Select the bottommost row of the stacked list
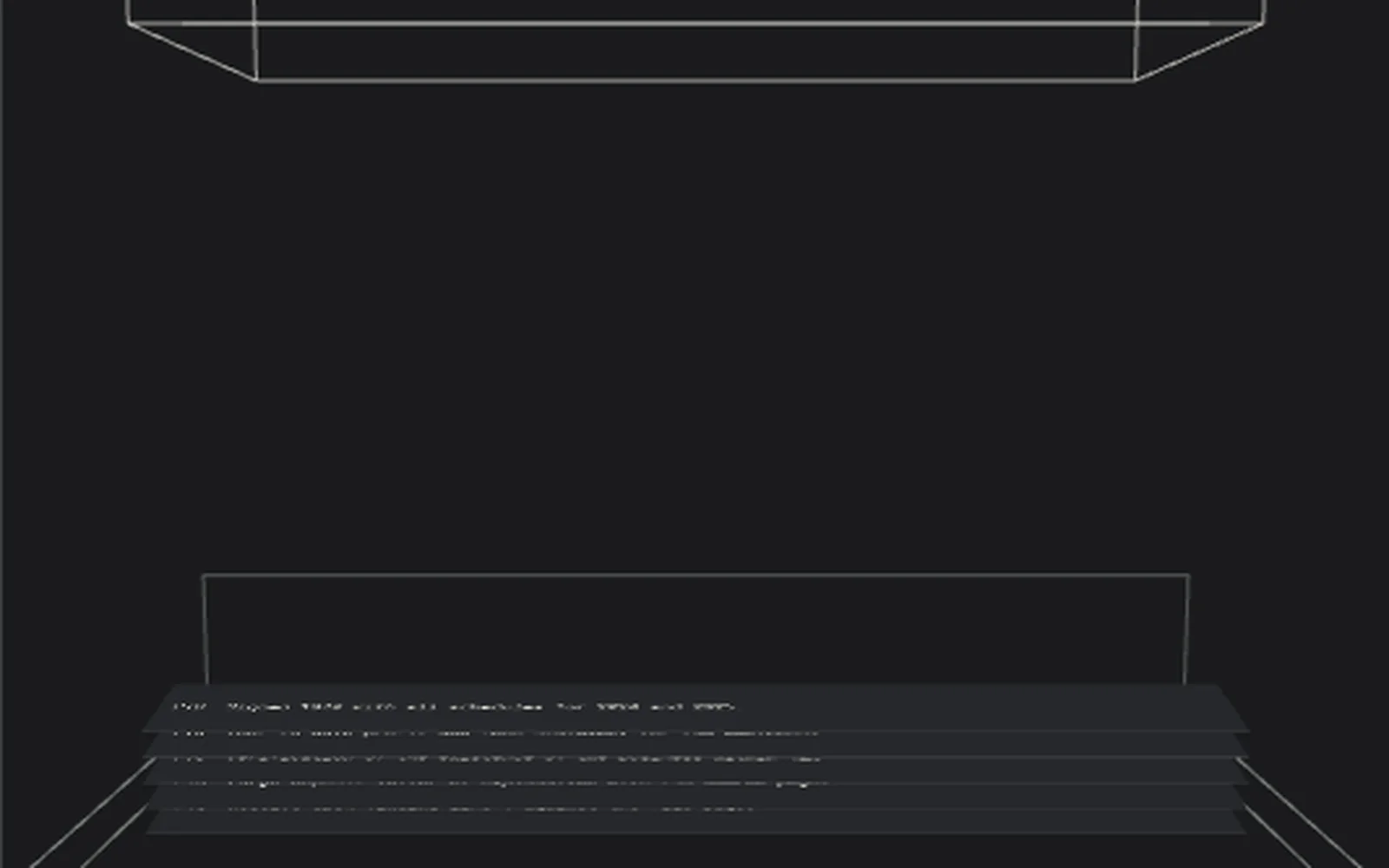 [695, 822]
